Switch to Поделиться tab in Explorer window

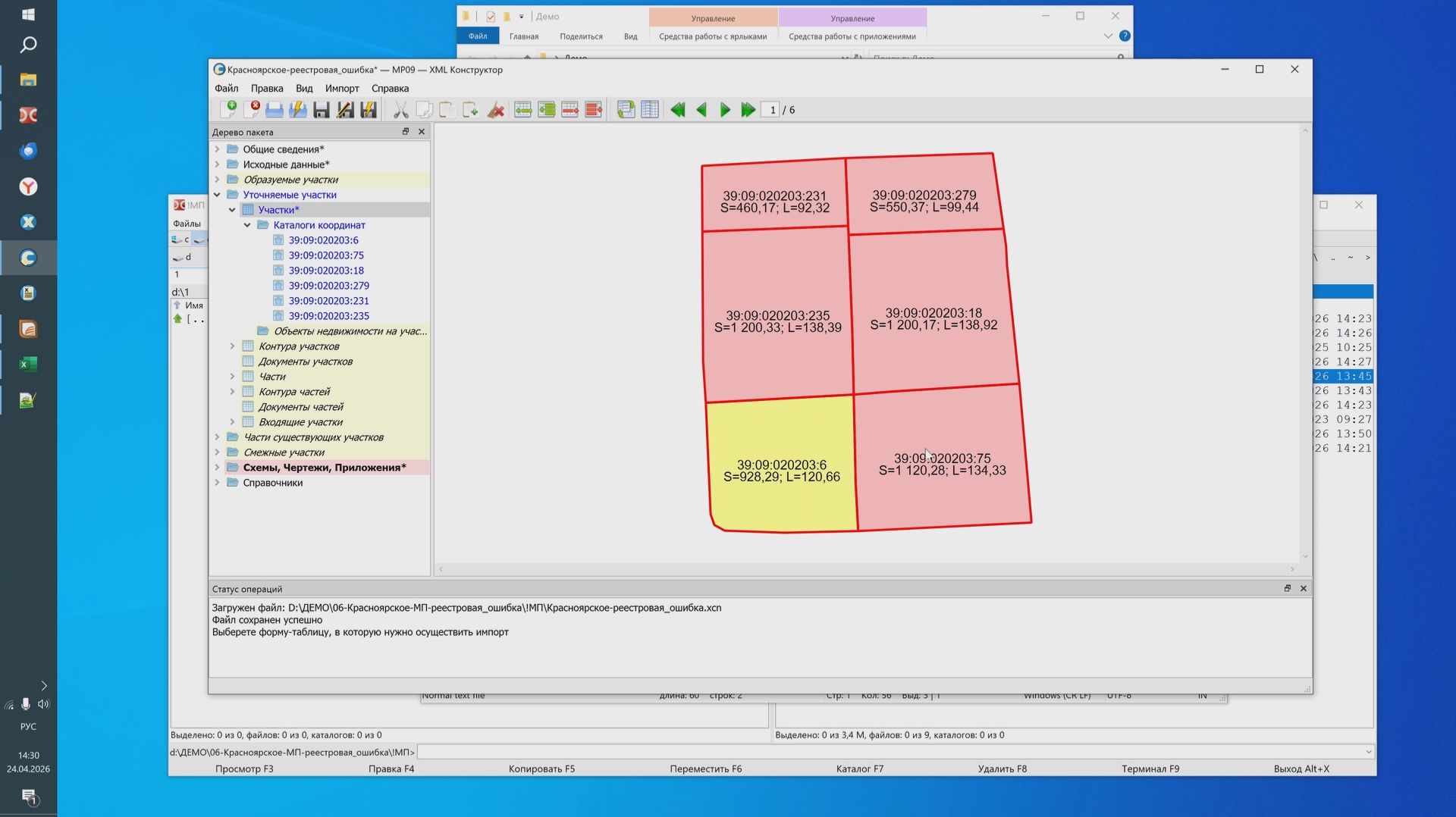click(581, 36)
